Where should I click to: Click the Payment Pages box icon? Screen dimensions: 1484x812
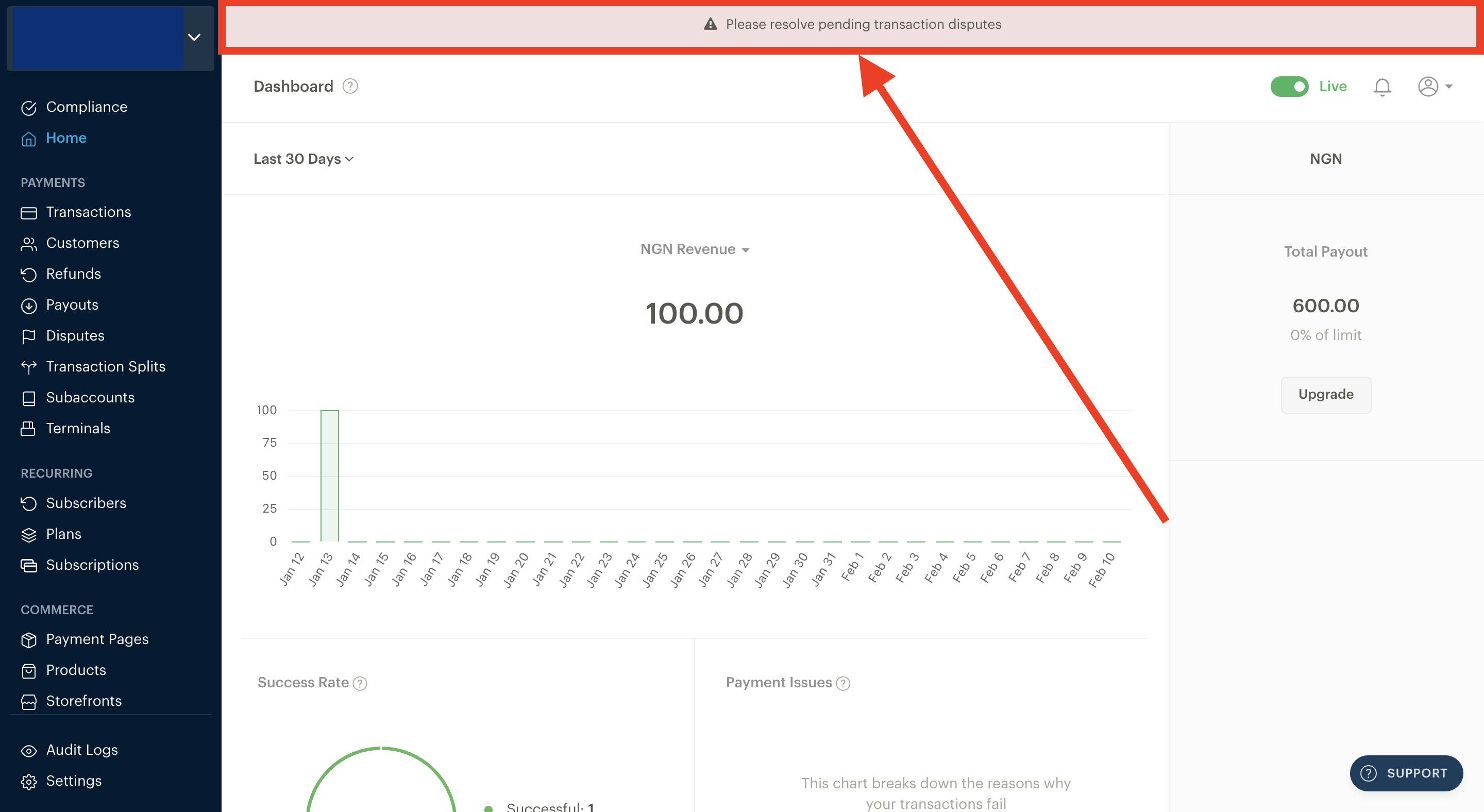[x=29, y=640]
